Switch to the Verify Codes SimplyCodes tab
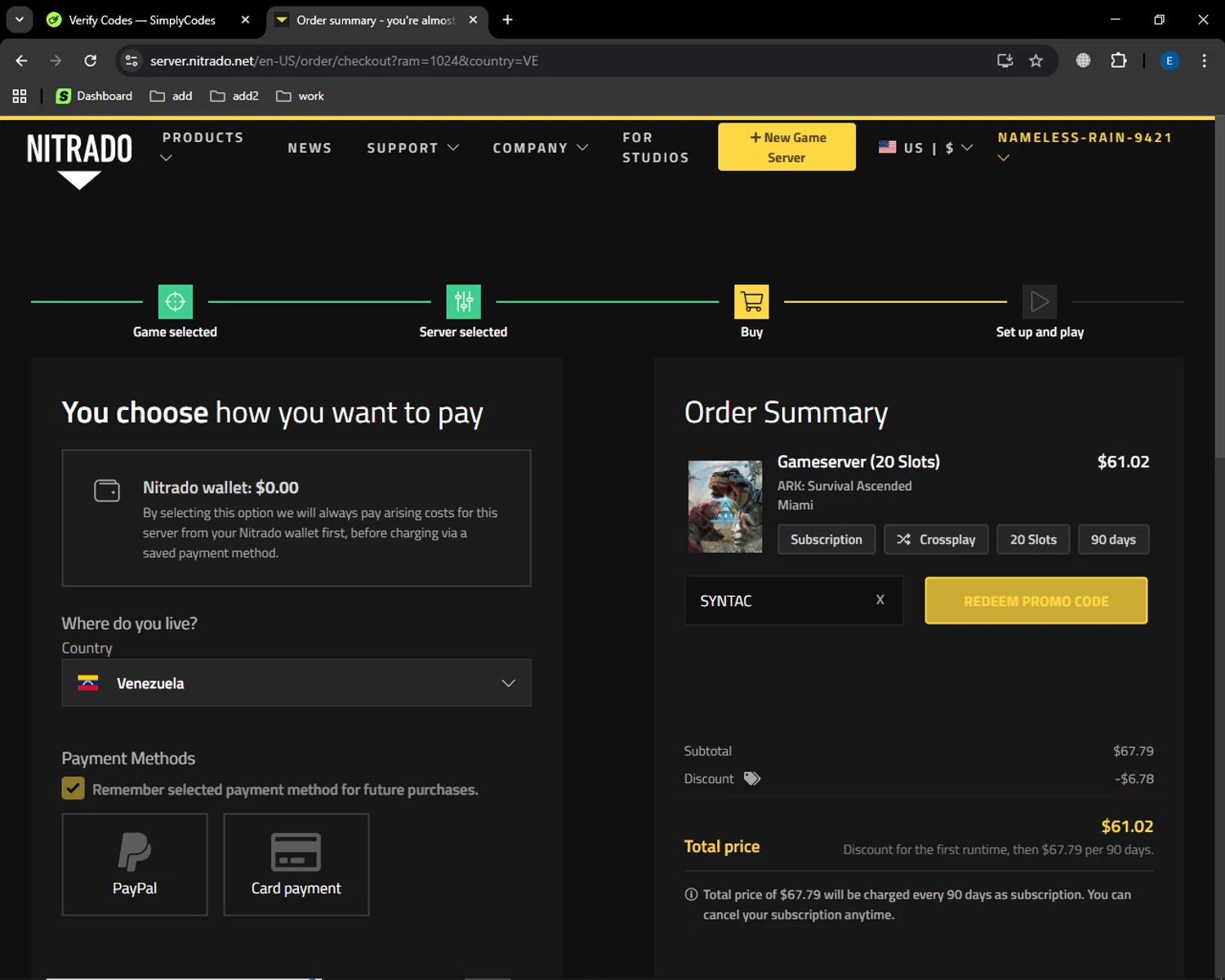The width and height of the screenshot is (1225, 980). 142,20
